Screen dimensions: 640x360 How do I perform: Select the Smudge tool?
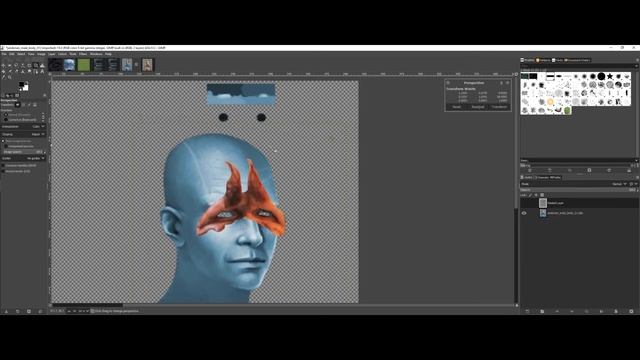(29, 71)
